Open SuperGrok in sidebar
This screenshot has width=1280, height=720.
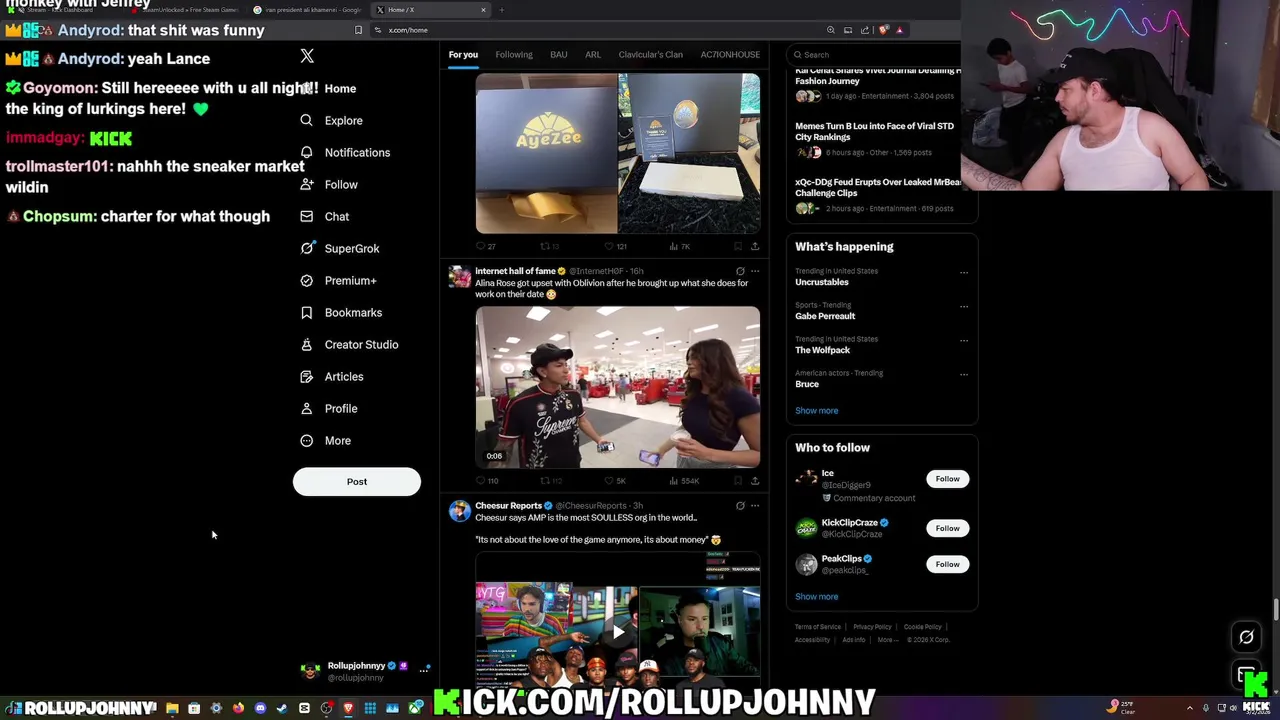point(339,248)
